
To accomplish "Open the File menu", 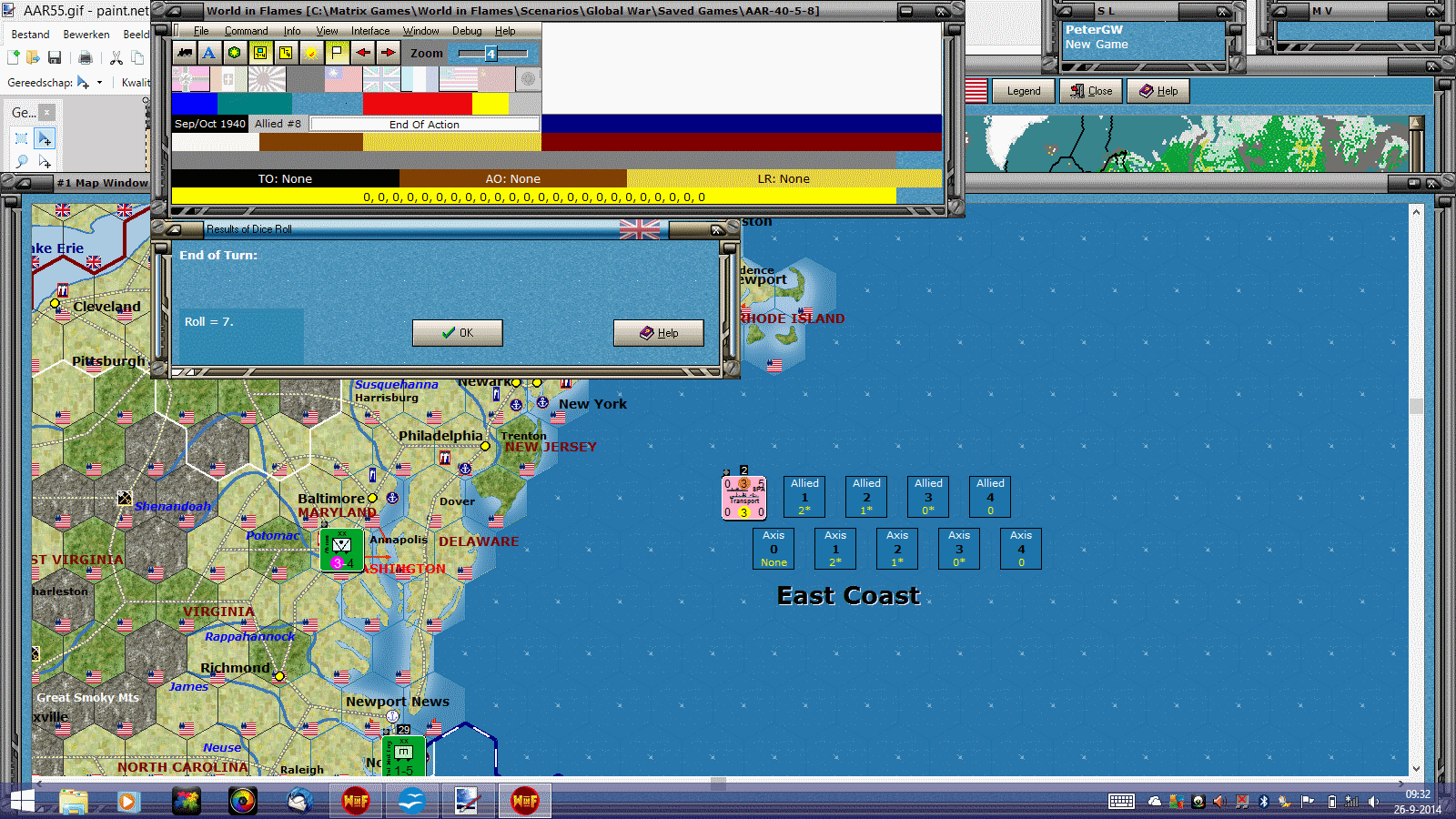I will (201, 31).
